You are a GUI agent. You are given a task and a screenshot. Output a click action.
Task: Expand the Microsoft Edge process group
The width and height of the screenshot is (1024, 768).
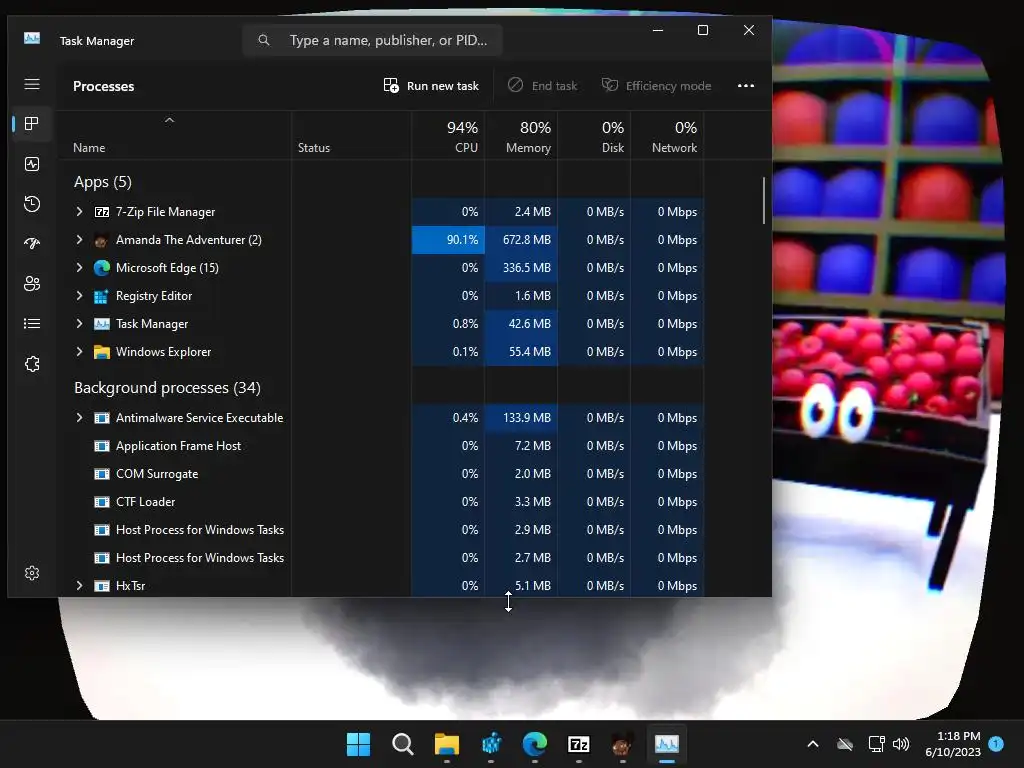pyautogui.click(x=79, y=268)
